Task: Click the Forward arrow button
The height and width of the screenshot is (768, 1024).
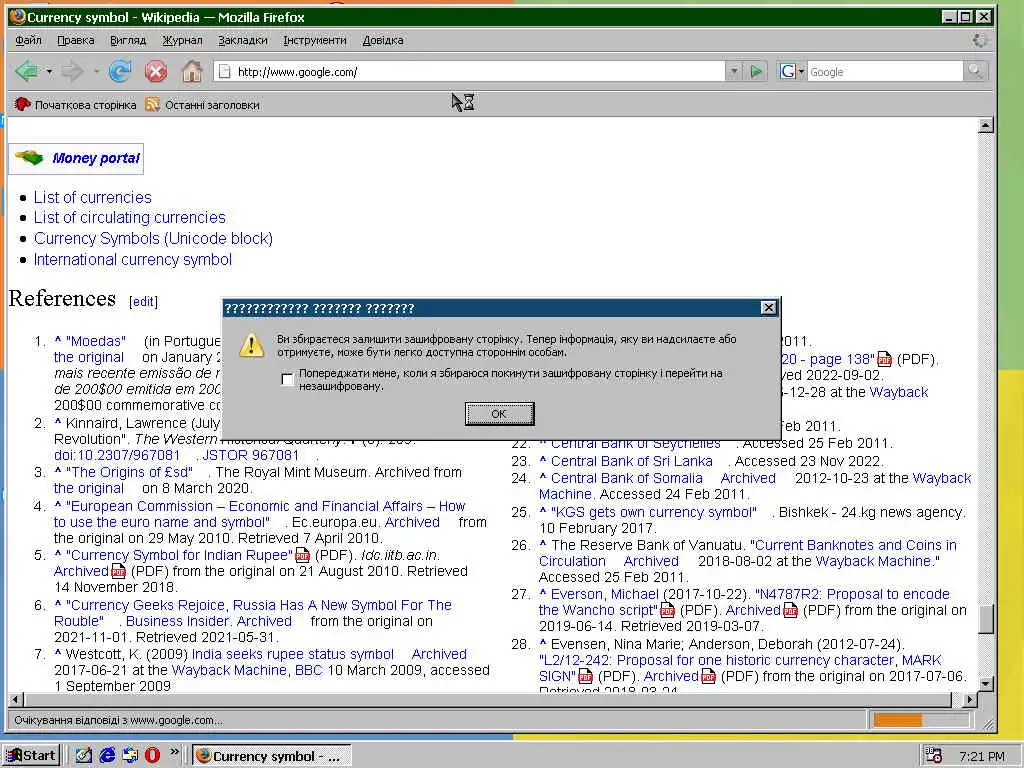Action: pos(72,71)
